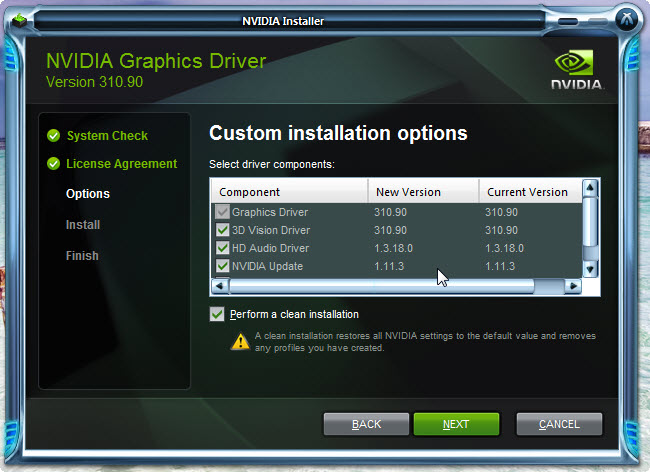Select the License Agreement step
Image resolution: width=650 pixels, height=472 pixels.
click(x=121, y=164)
